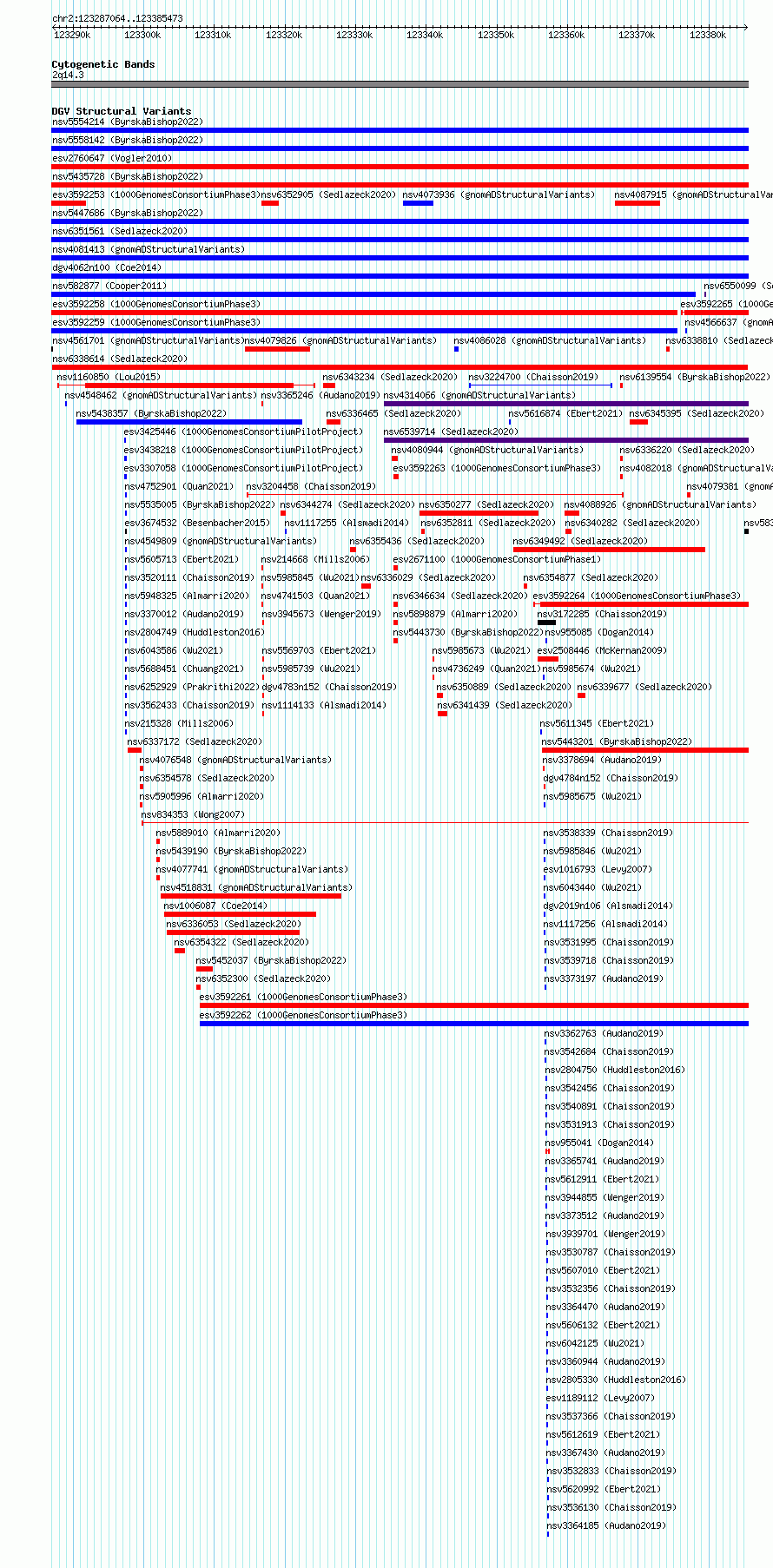Click the black bar under nsv3172285

click(x=546, y=623)
